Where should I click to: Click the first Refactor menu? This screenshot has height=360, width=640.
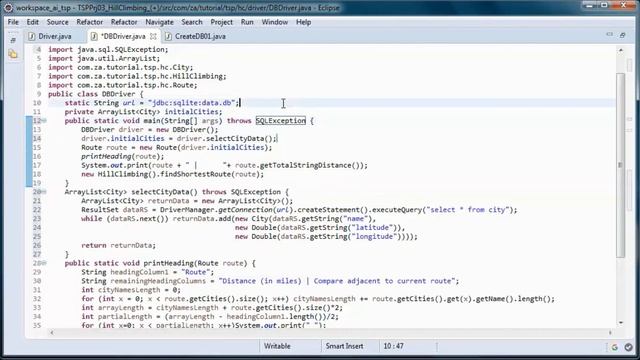[89, 22]
